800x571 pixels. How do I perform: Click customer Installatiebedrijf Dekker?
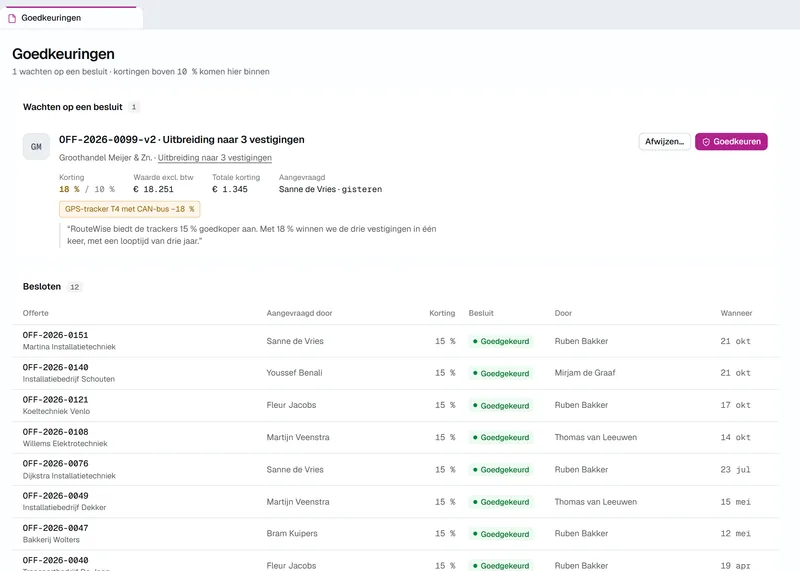[65, 507]
